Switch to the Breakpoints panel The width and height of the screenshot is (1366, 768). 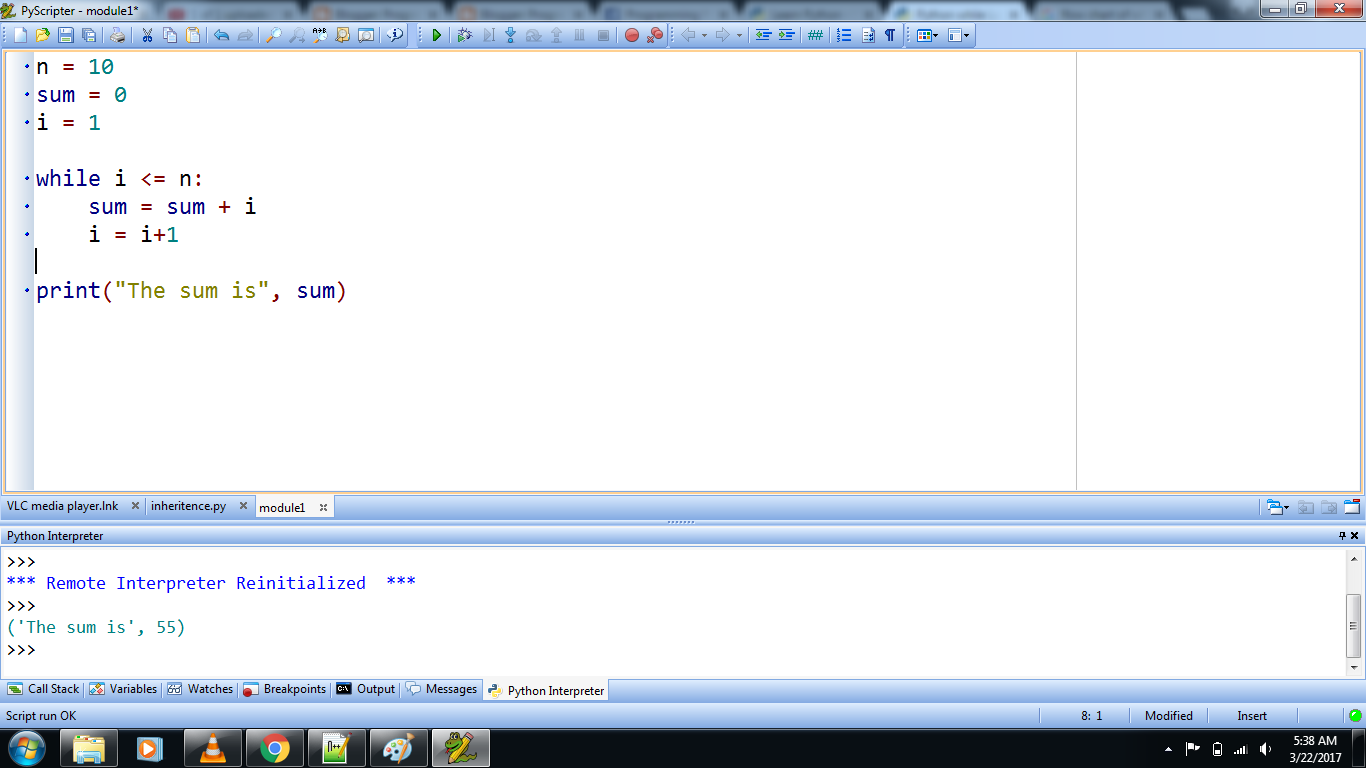[x=291, y=689]
